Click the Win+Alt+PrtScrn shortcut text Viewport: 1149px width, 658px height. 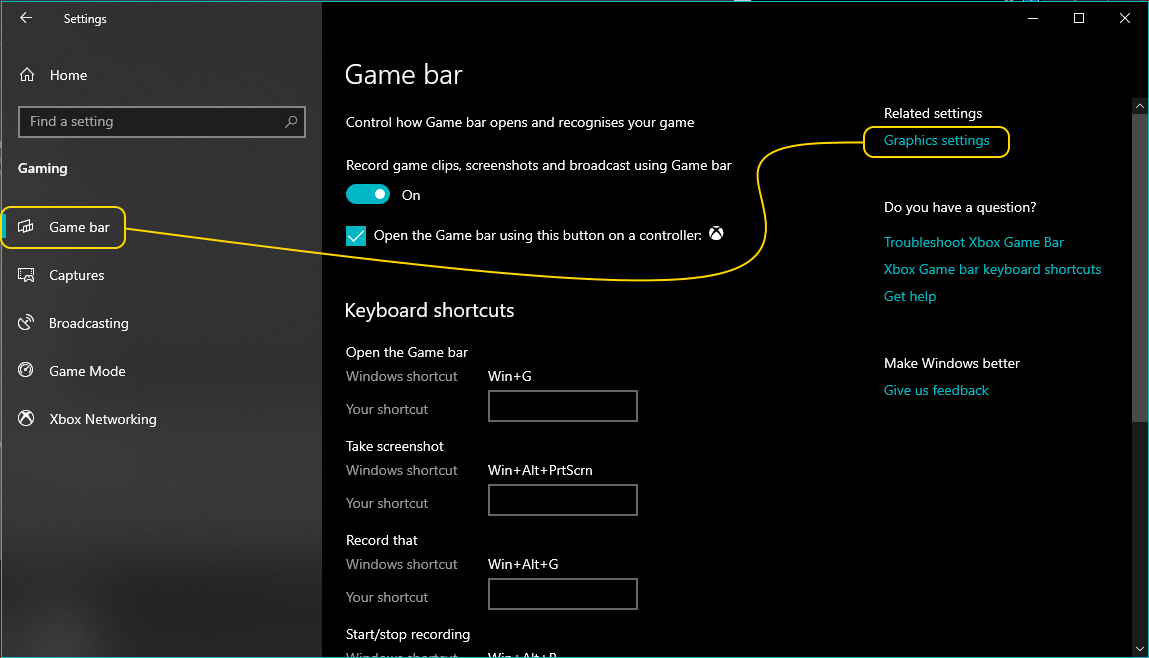click(x=540, y=470)
